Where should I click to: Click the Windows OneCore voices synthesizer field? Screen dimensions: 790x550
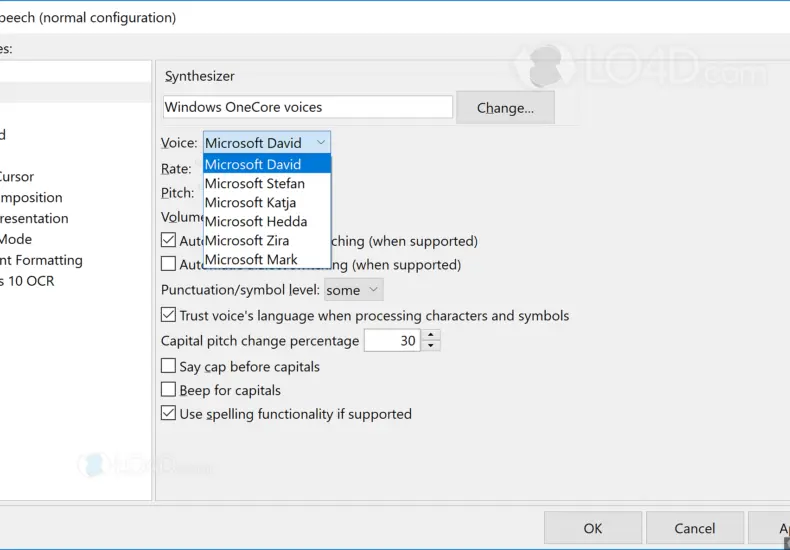pos(308,107)
